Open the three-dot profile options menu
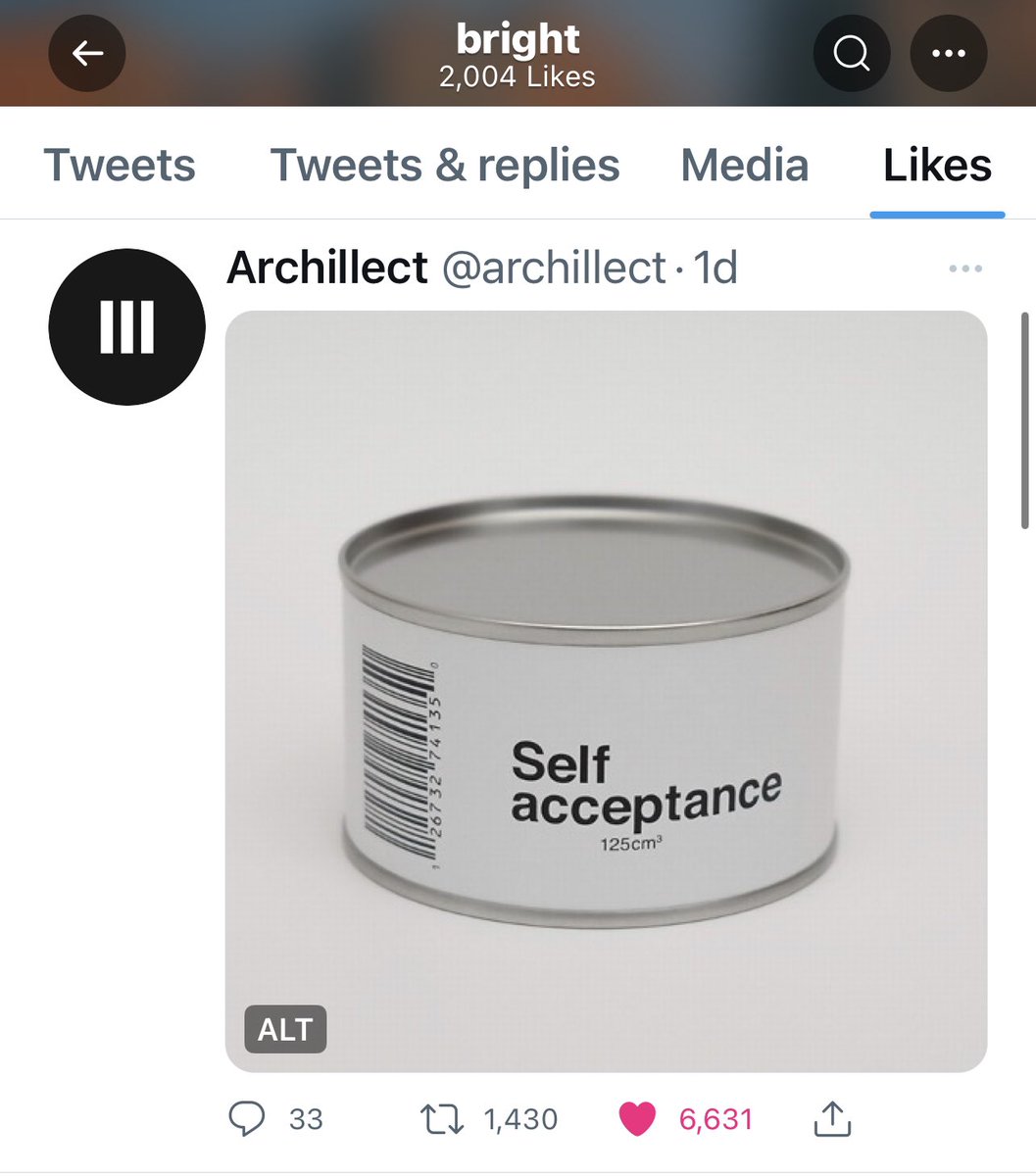 pos(949,53)
